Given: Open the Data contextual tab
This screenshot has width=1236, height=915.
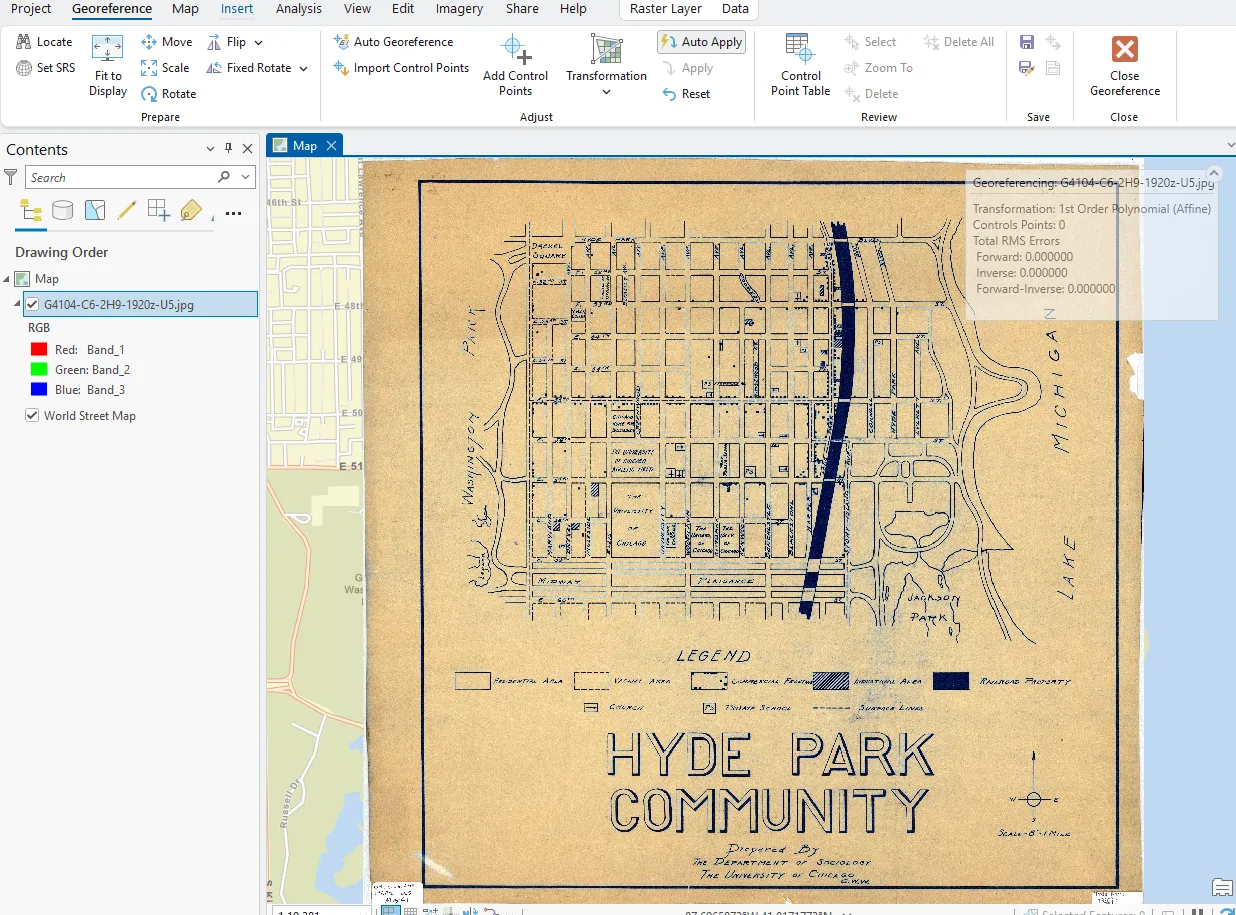Looking at the screenshot, I should tap(735, 9).
